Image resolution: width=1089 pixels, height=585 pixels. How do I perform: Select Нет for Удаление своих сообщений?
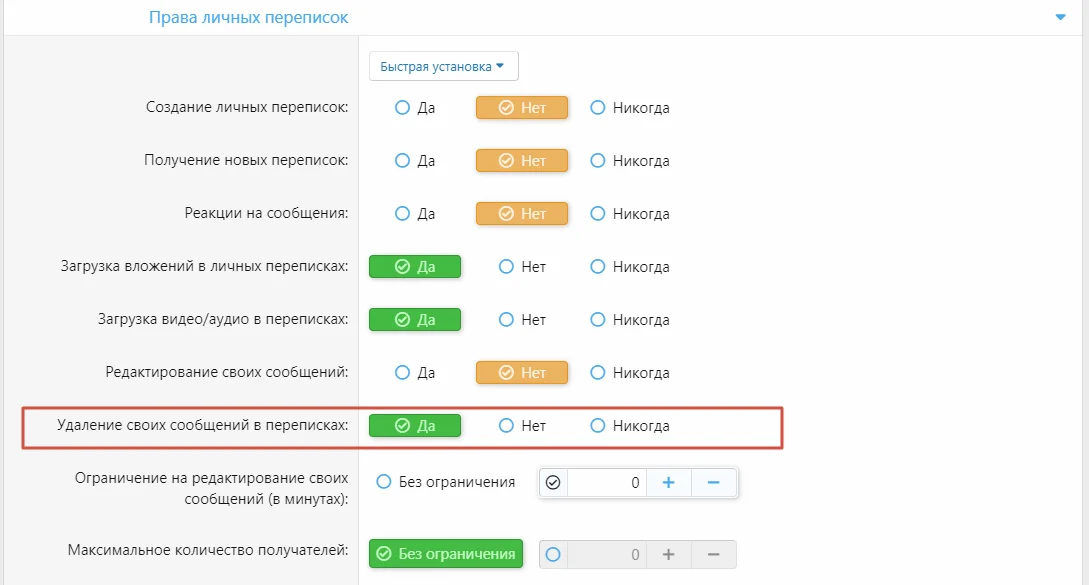(x=522, y=425)
